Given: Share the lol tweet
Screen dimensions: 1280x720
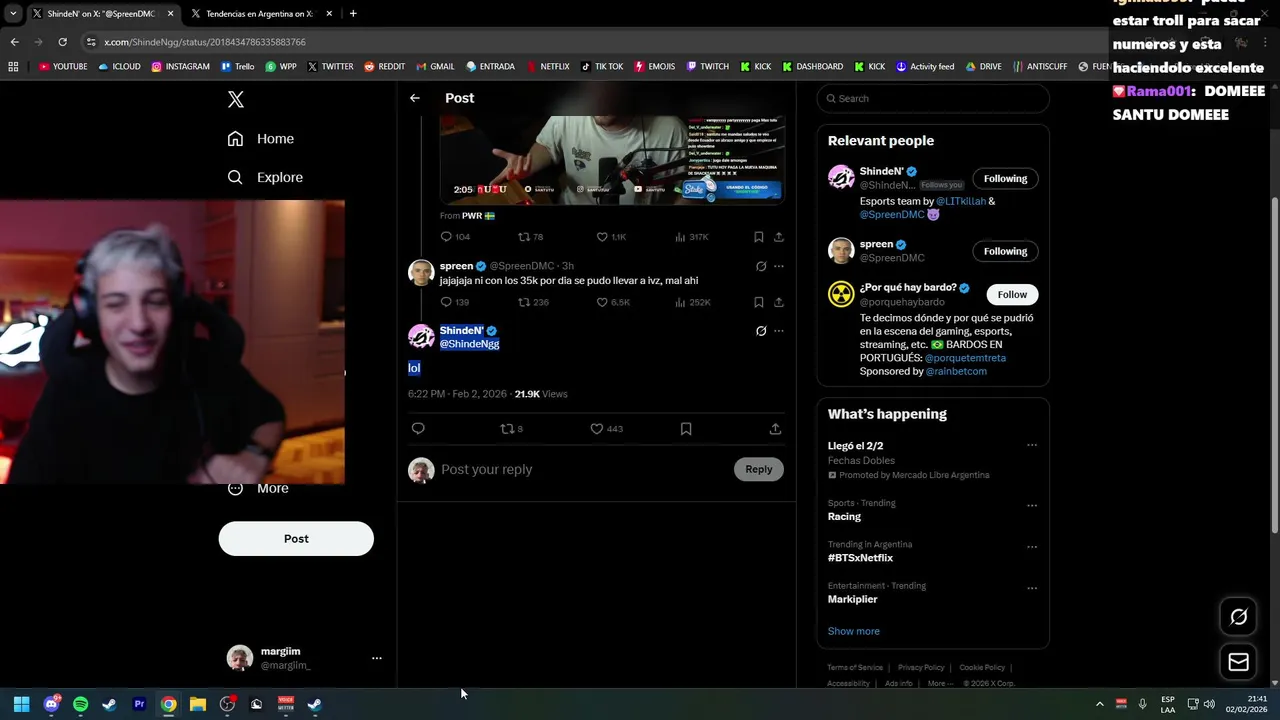Looking at the screenshot, I should pos(775,429).
